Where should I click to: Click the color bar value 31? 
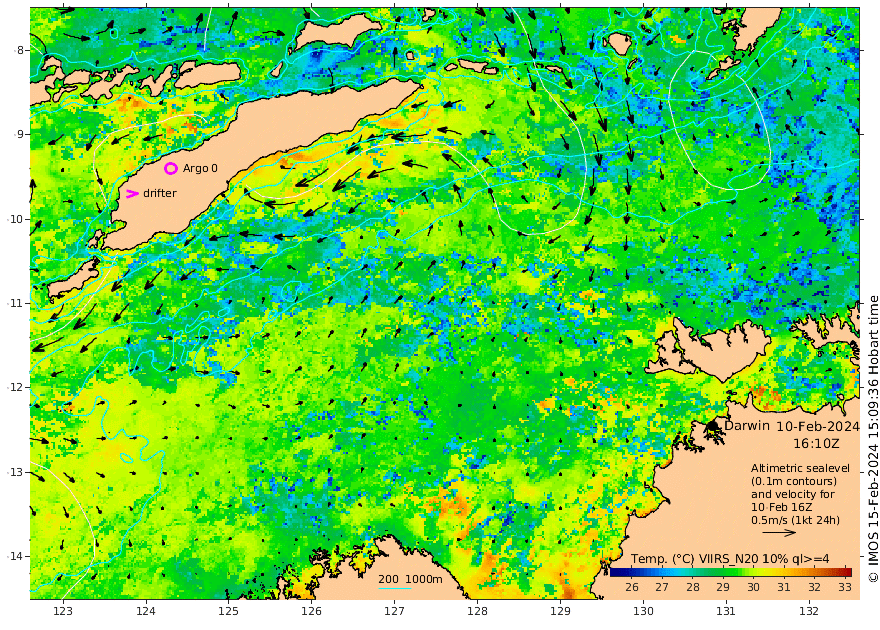point(784,587)
